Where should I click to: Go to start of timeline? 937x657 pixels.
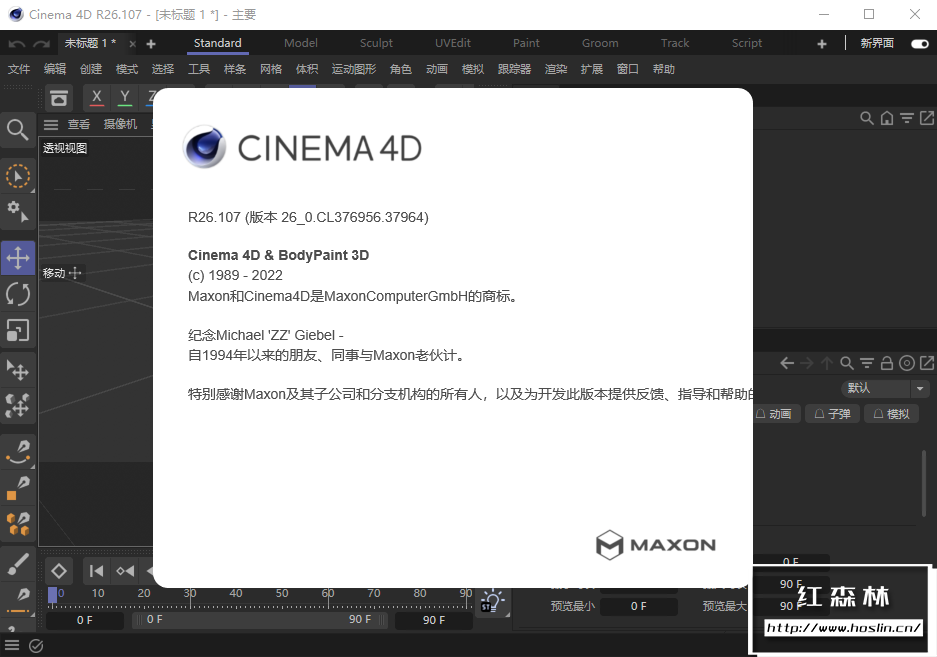pyautogui.click(x=96, y=571)
